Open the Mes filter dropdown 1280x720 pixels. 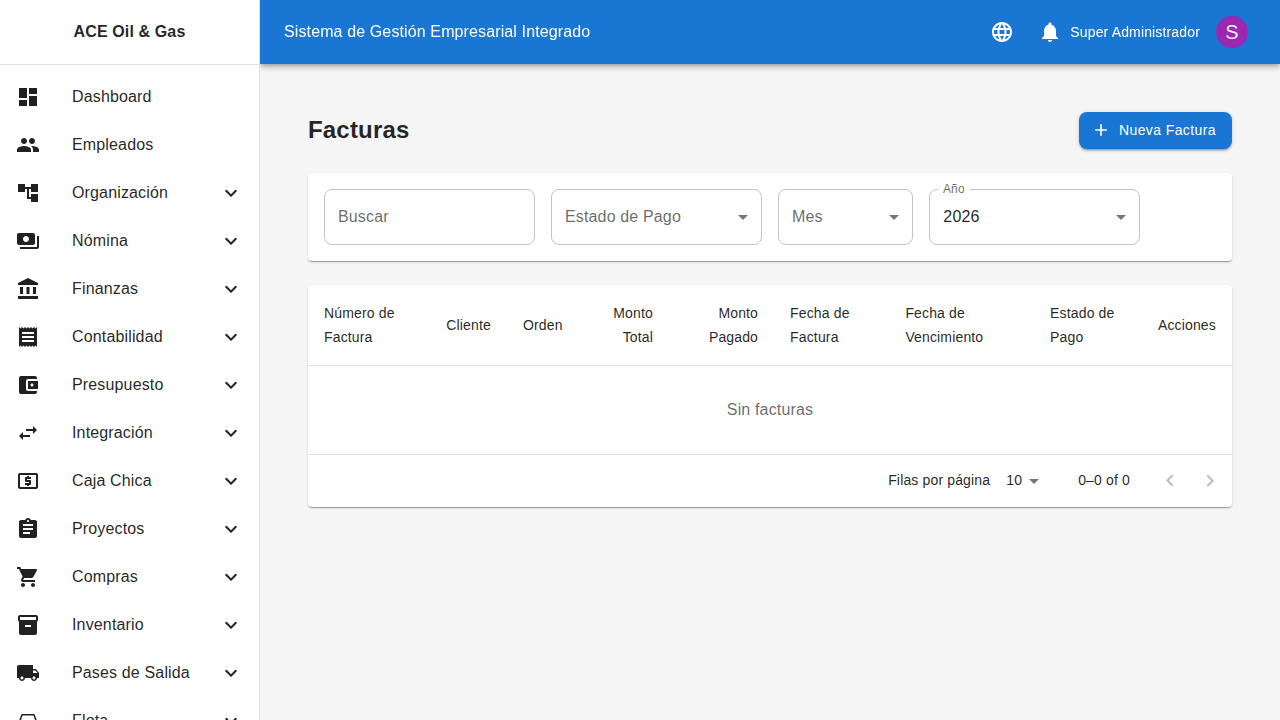845,217
